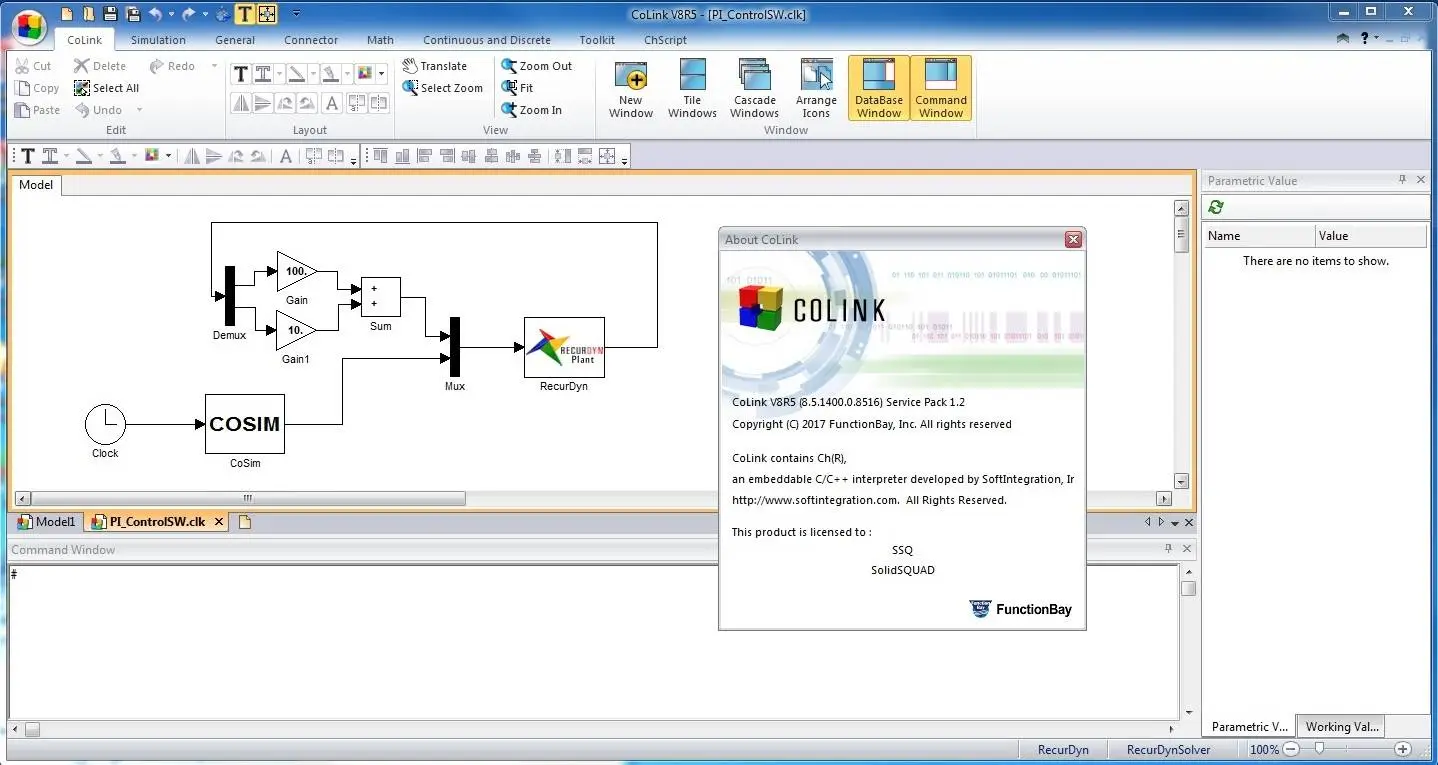Click the Name column header
Screen dimensions: 1438x765
pos(1259,236)
